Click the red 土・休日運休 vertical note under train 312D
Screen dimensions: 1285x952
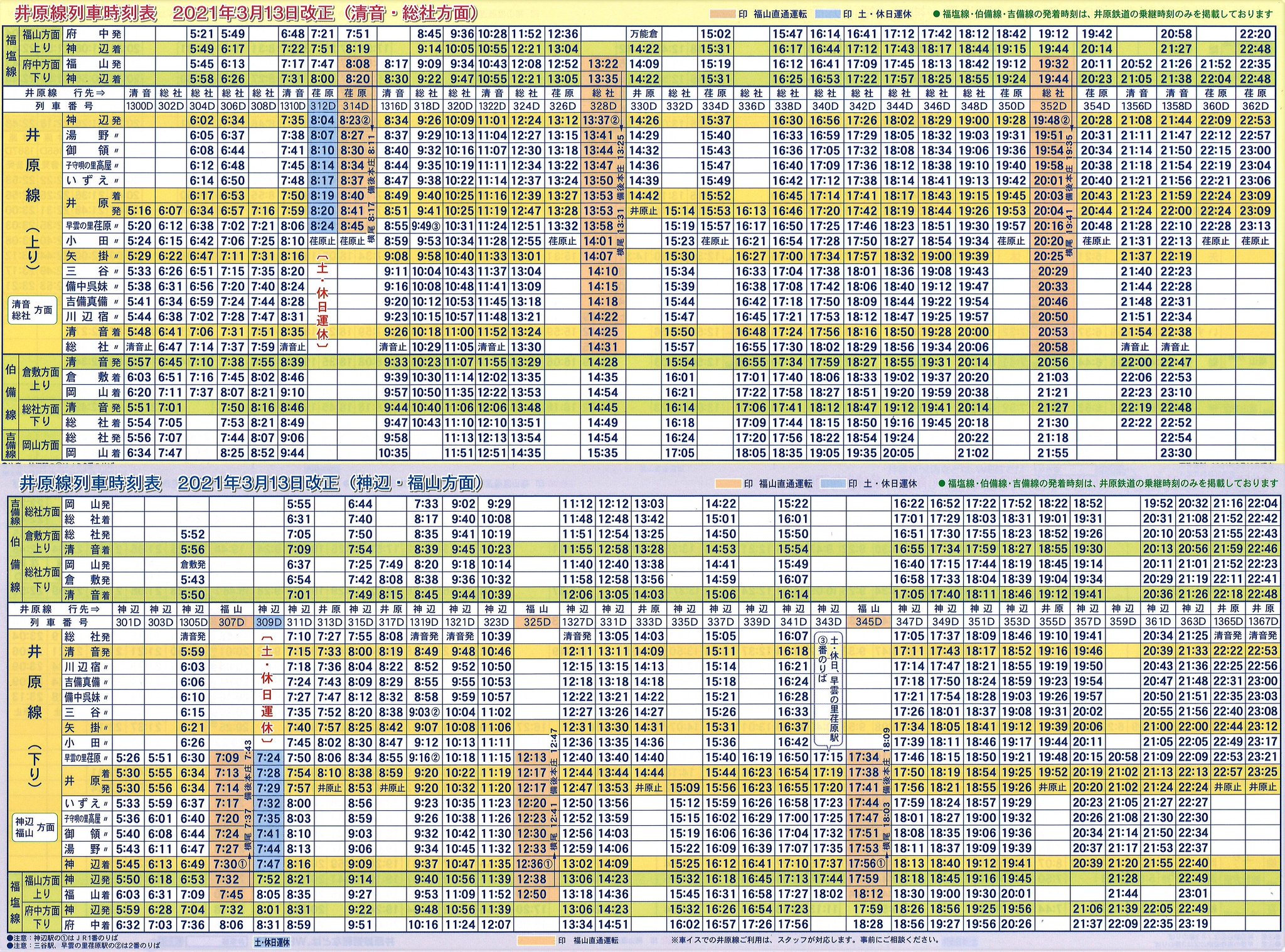323,302
